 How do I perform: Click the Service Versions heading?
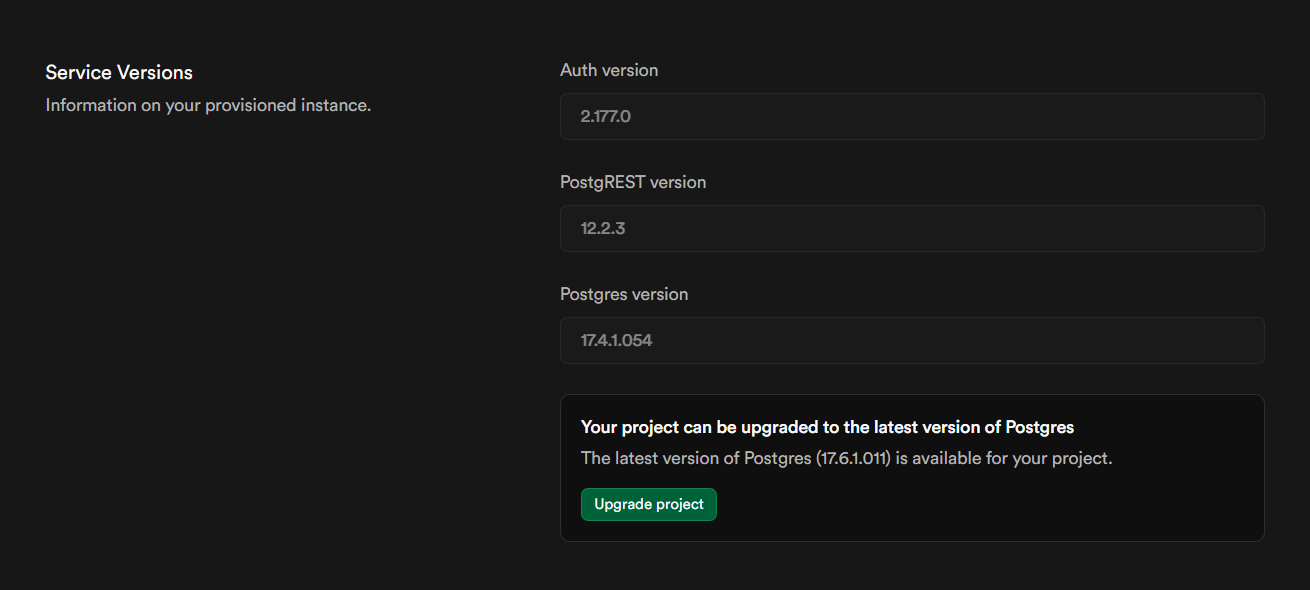click(x=119, y=73)
